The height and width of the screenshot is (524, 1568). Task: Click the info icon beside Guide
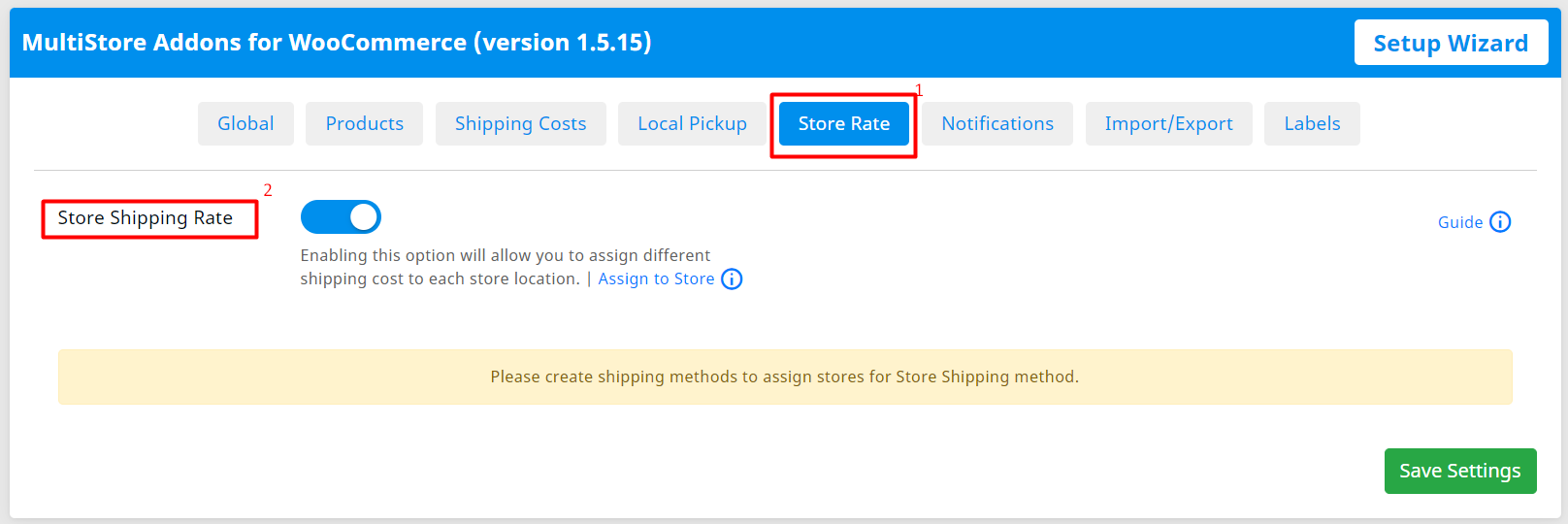(x=1500, y=222)
